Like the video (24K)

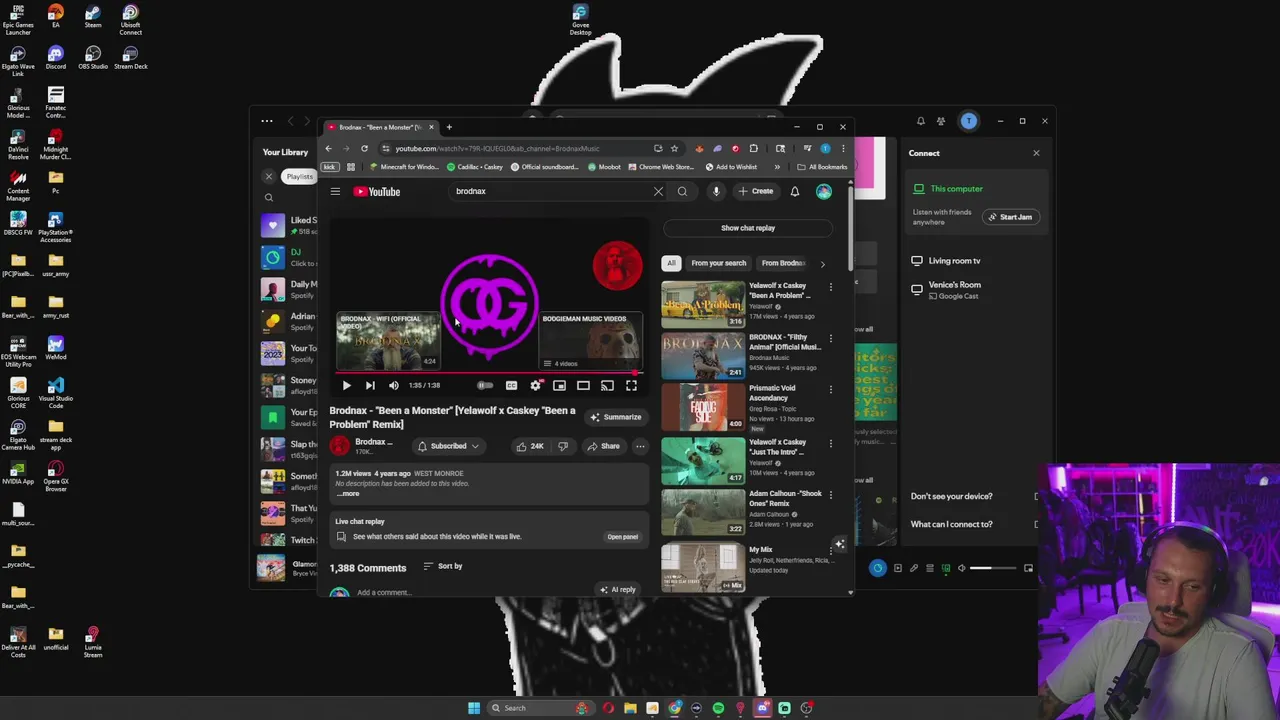[x=529, y=446]
